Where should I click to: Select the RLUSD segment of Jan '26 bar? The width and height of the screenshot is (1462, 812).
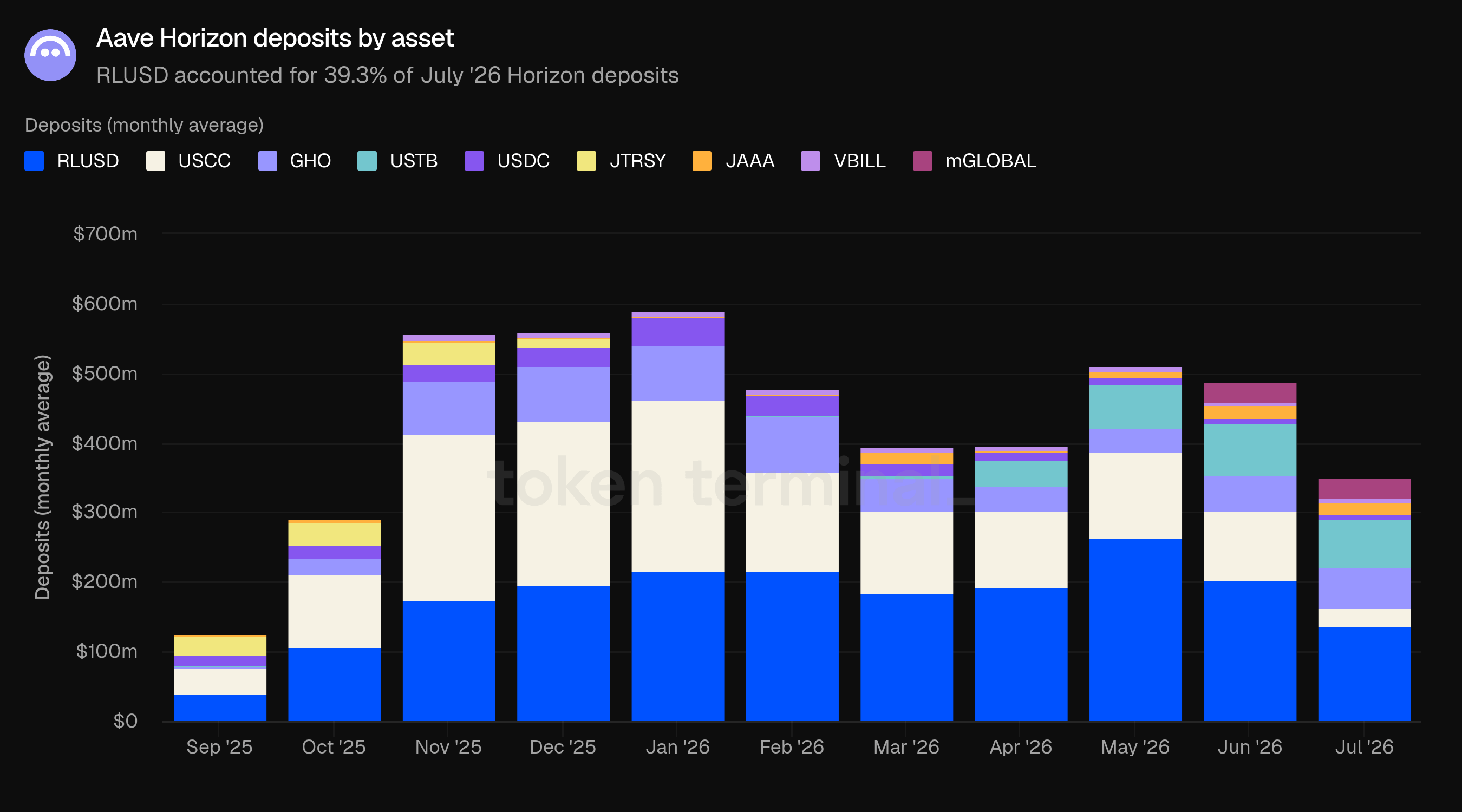click(677, 646)
